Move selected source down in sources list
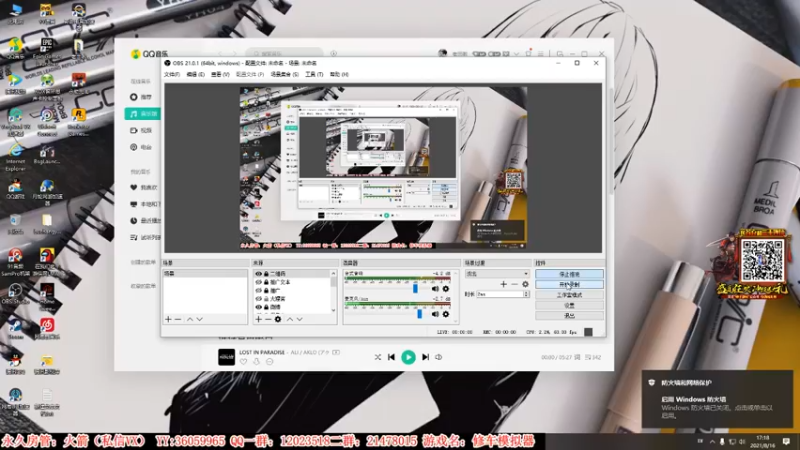This screenshot has height=450, width=800. point(300,319)
